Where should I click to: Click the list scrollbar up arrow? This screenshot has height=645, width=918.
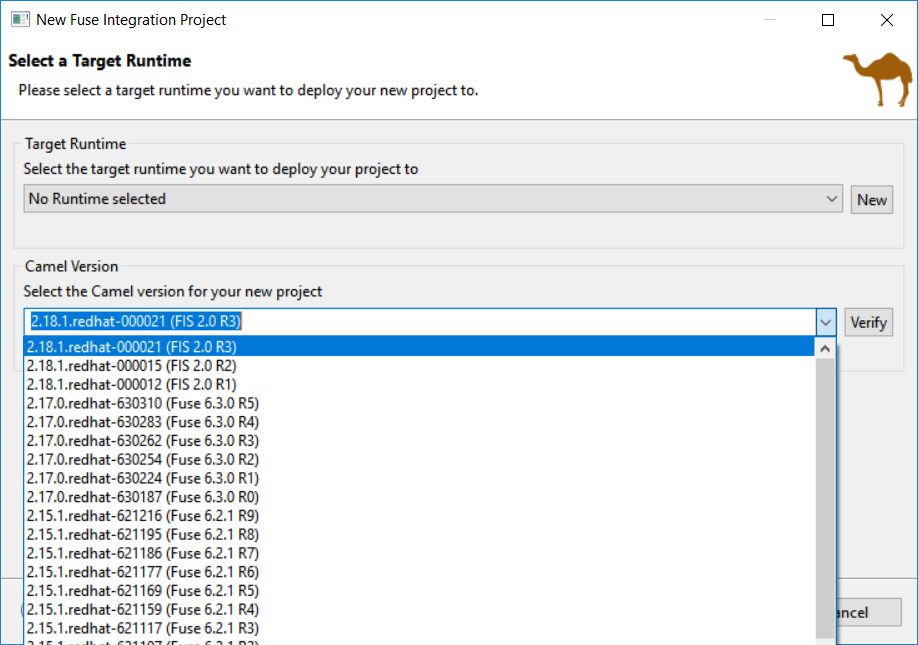tap(825, 349)
